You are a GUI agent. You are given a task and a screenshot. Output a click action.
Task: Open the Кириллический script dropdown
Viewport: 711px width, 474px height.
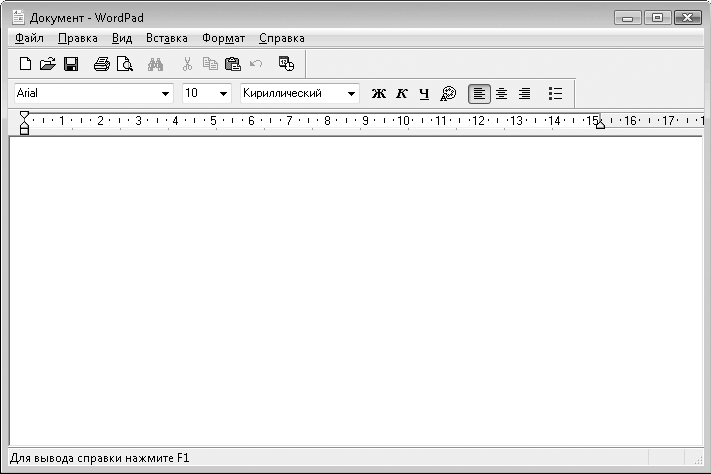[351, 93]
